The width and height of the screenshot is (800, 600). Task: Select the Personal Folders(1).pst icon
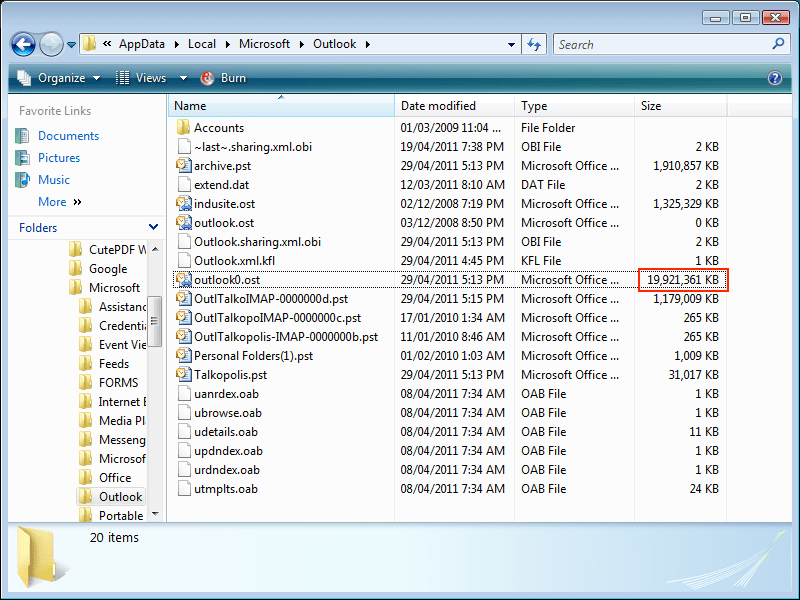(184, 356)
